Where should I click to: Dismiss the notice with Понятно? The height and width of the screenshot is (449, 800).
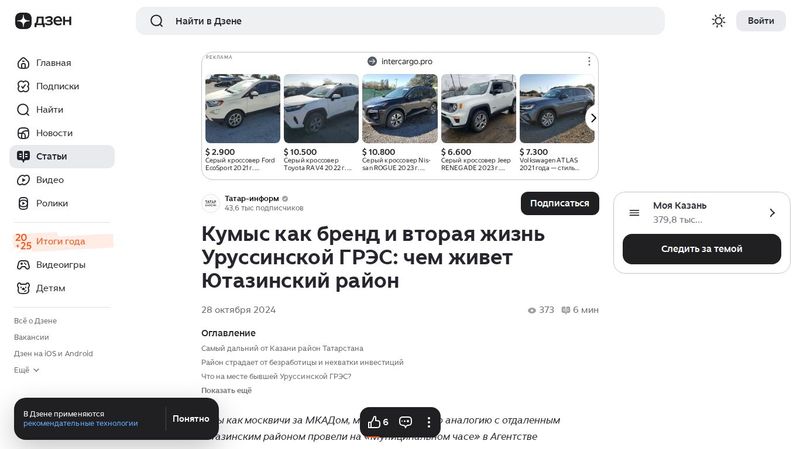click(x=191, y=419)
